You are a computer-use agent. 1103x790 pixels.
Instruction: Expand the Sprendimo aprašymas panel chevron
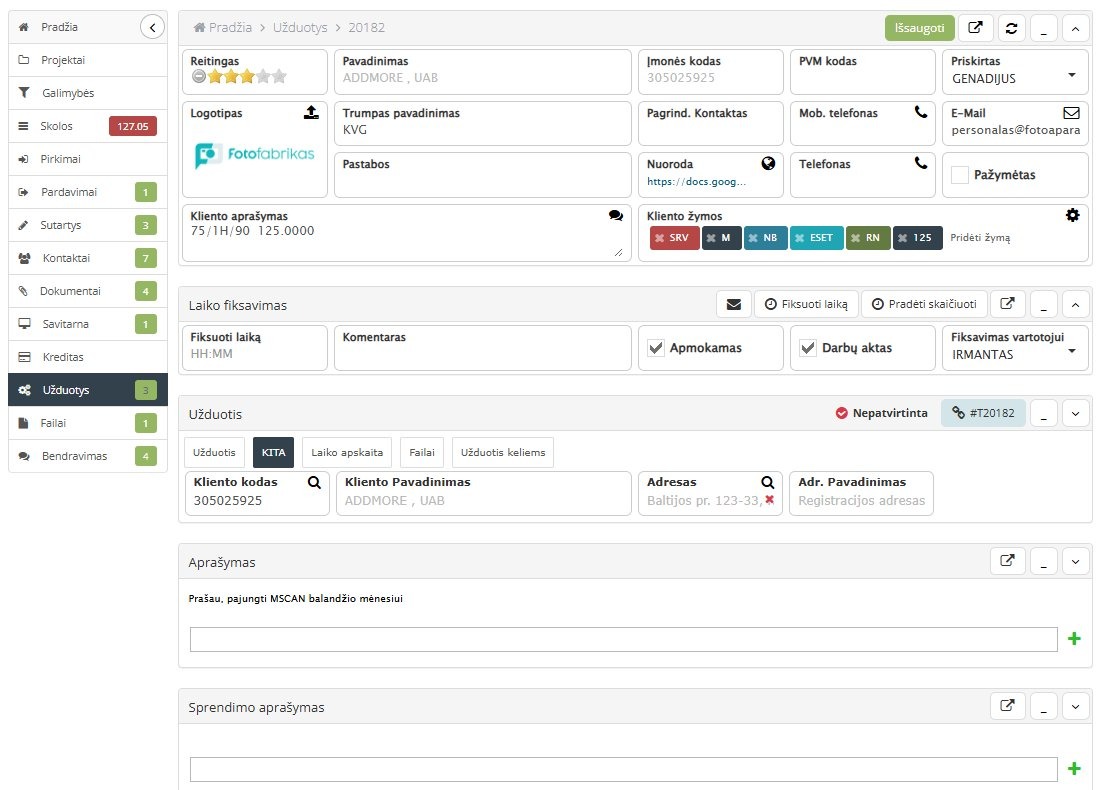tap(1075, 706)
